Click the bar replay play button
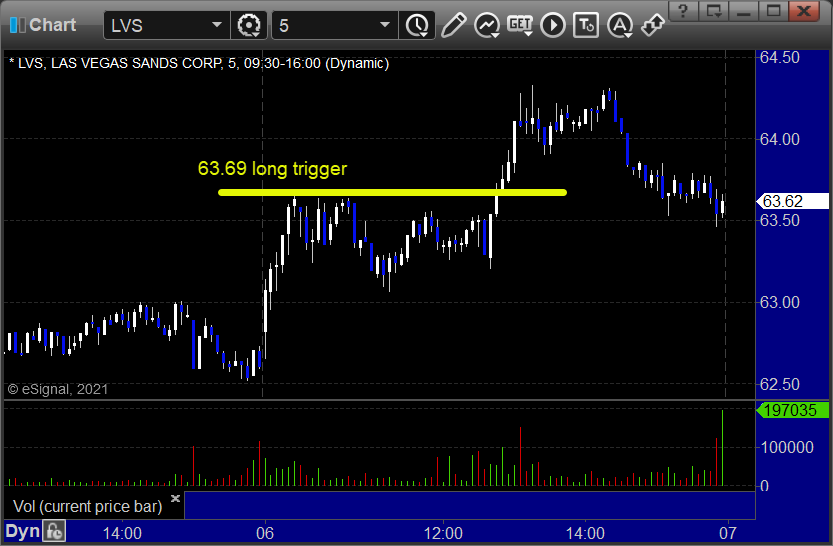This screenshot has height=546, width=833. [x=553, y=25]
